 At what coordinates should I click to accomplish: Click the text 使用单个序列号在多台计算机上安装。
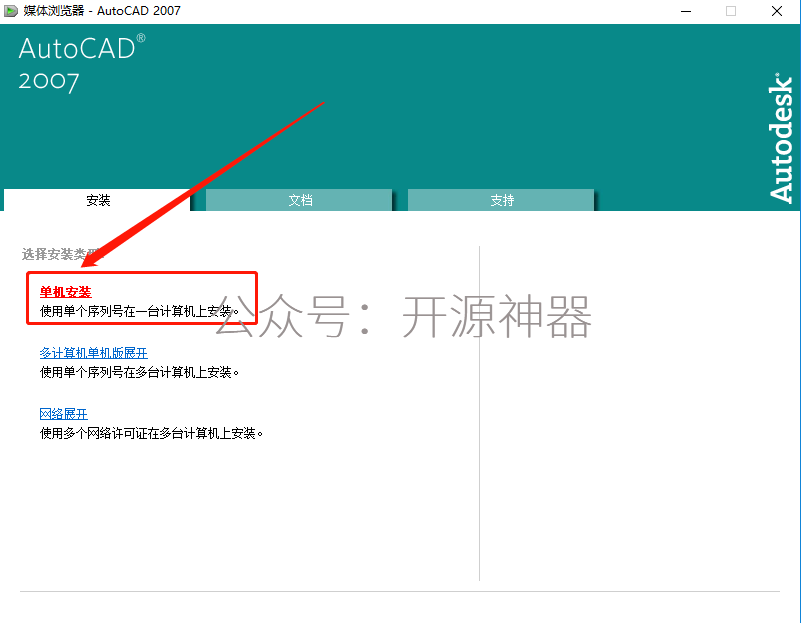tap(139, 372)
